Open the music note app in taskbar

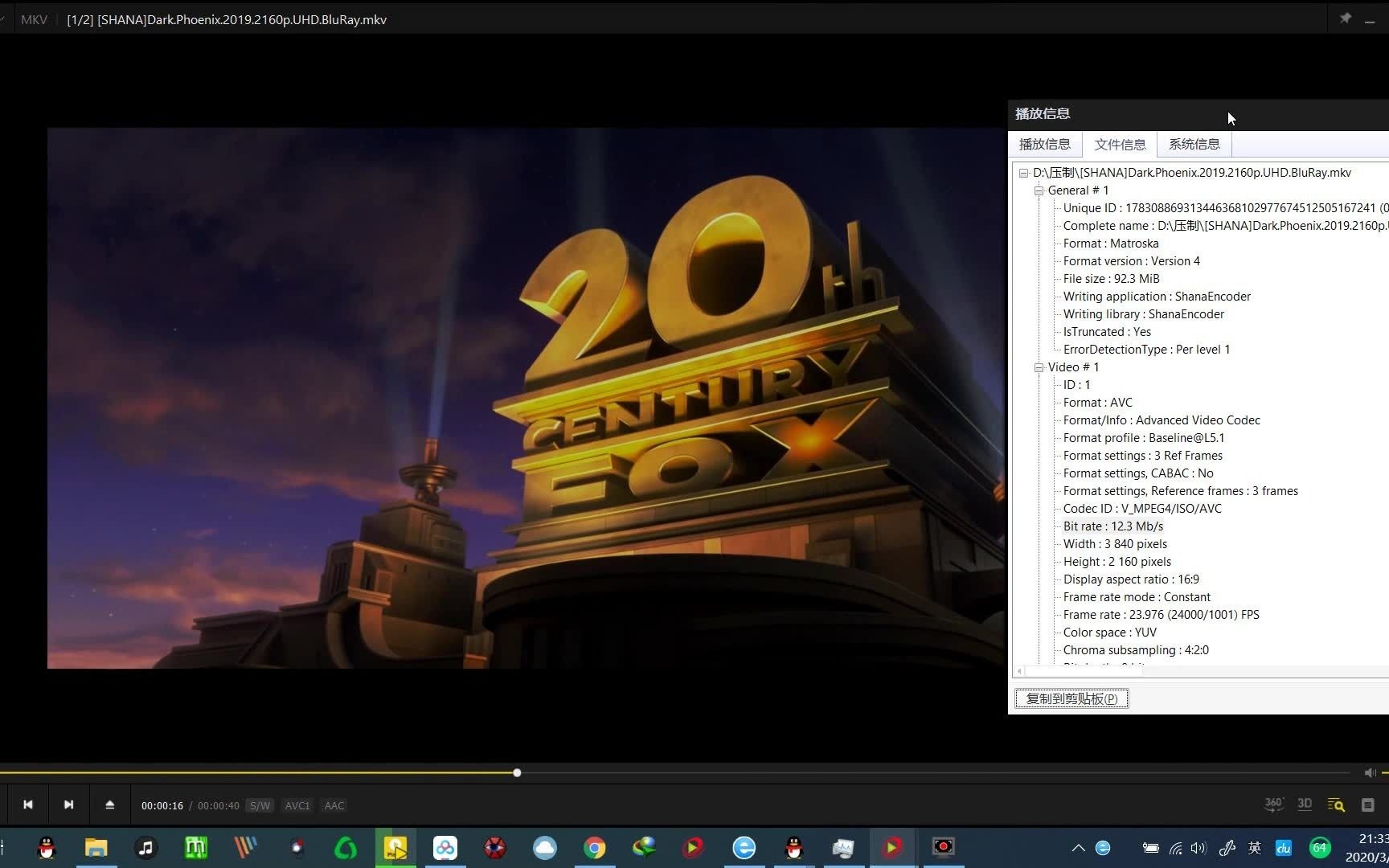(145, 848)
